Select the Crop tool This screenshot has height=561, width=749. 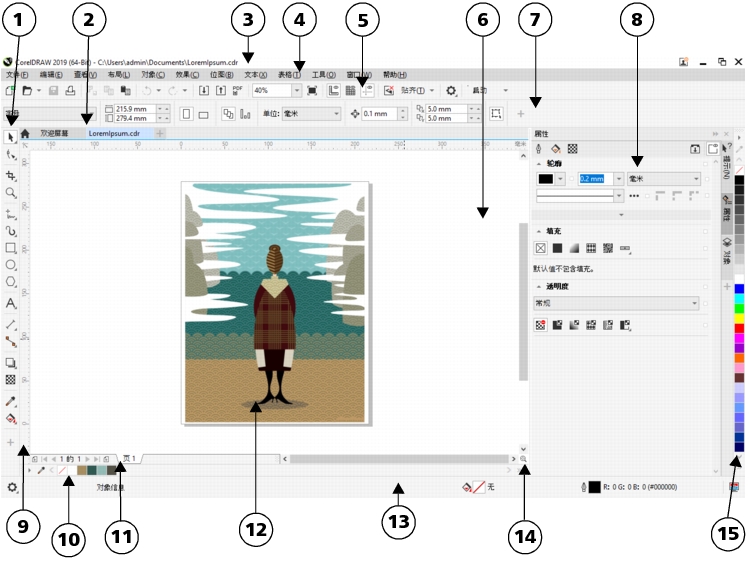click(x=11, y=174)
